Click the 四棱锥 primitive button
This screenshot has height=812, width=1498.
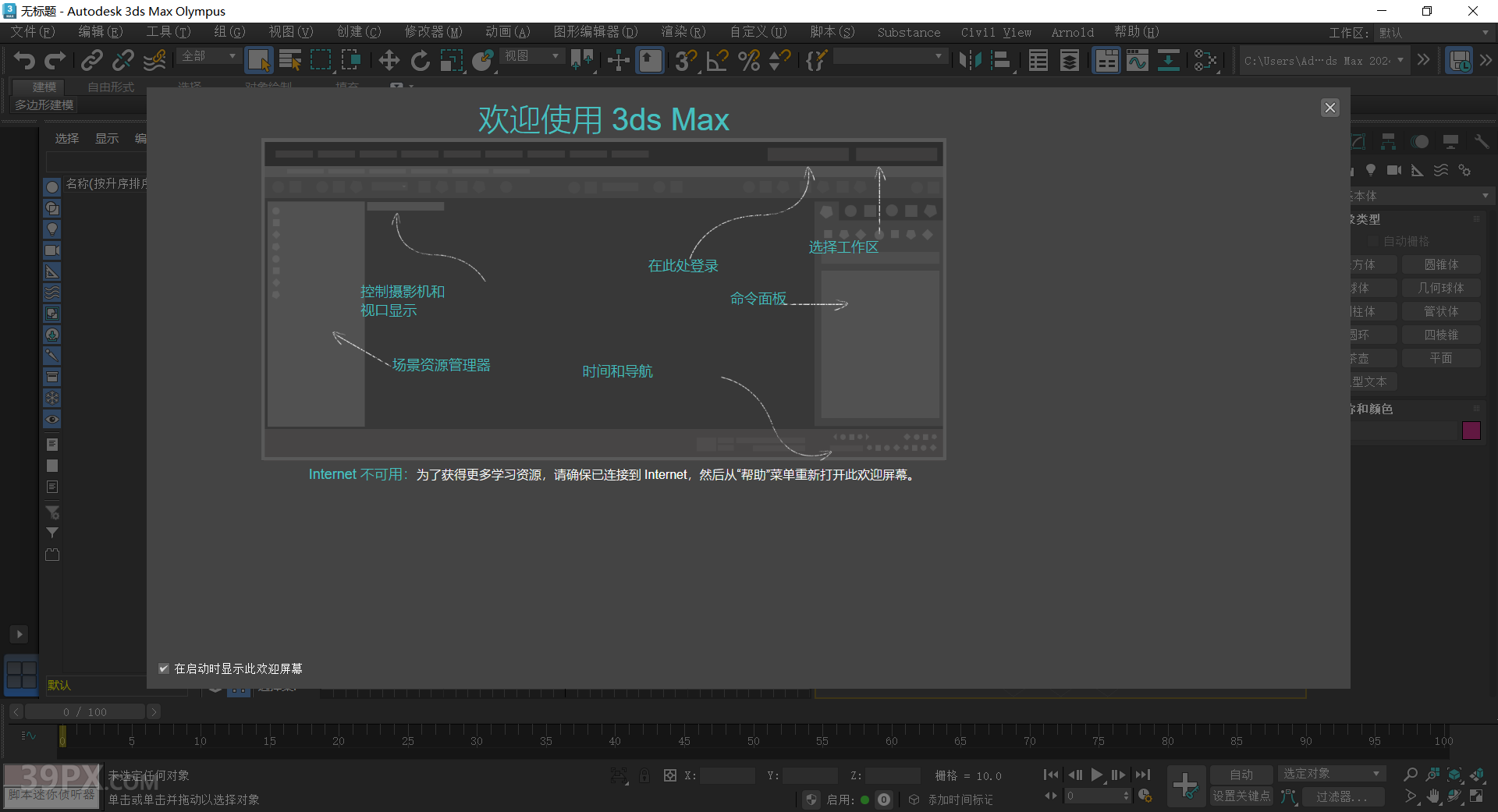coord(1441,335)
